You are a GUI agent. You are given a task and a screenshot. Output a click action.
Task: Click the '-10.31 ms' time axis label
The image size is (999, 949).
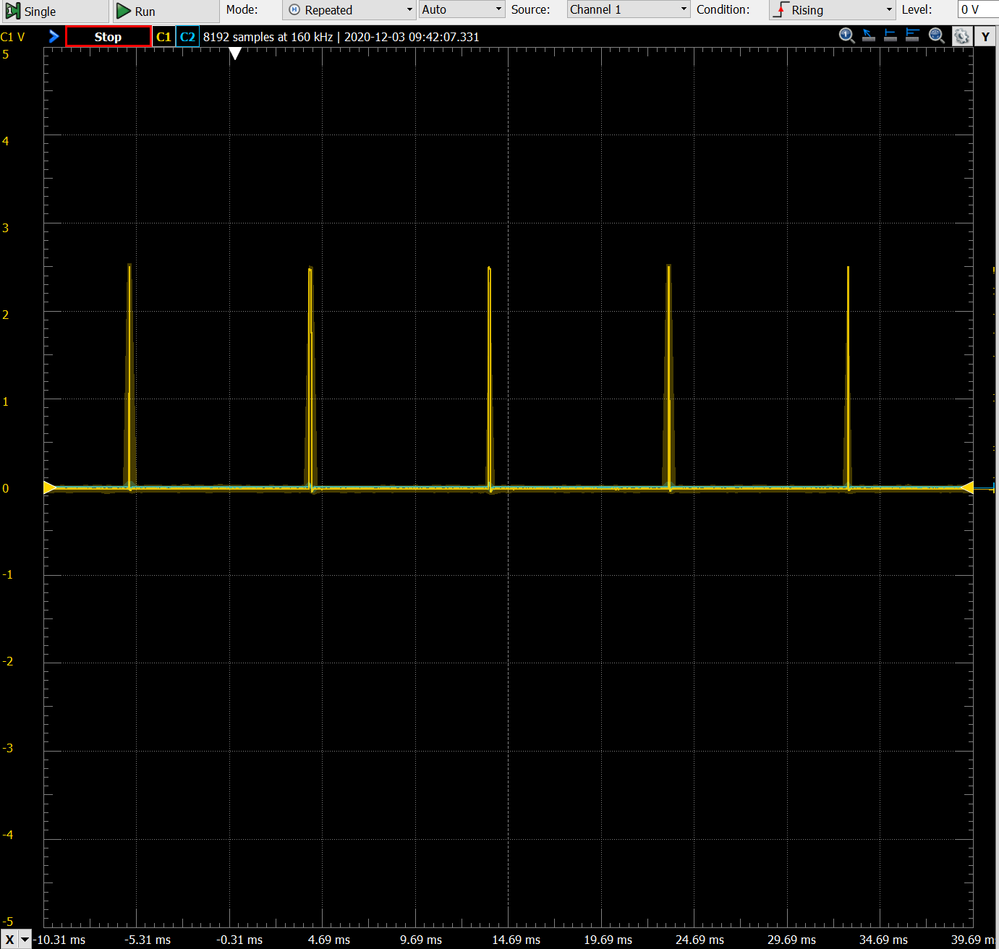[x=59, y=940]
